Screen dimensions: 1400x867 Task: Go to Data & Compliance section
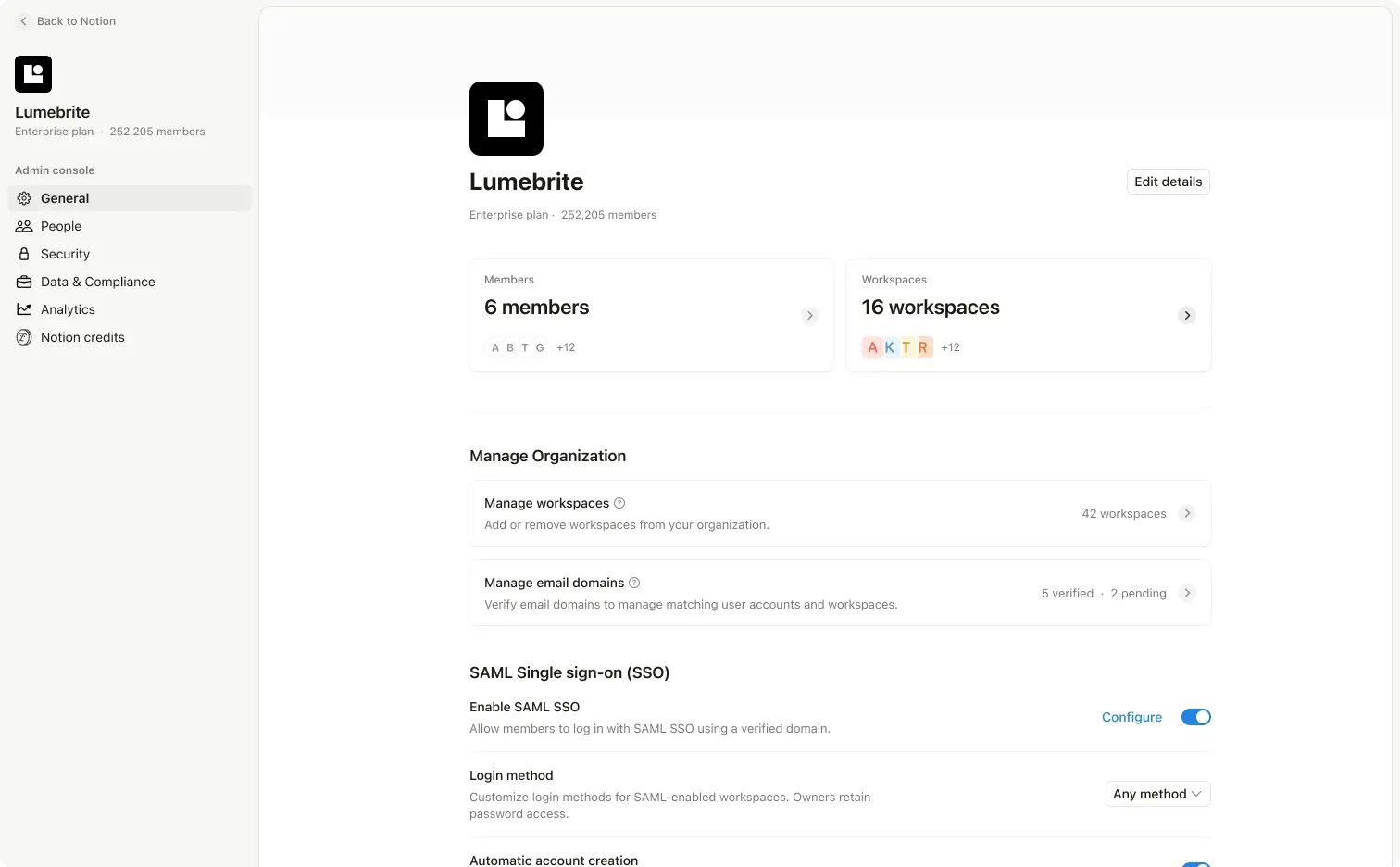97,282
